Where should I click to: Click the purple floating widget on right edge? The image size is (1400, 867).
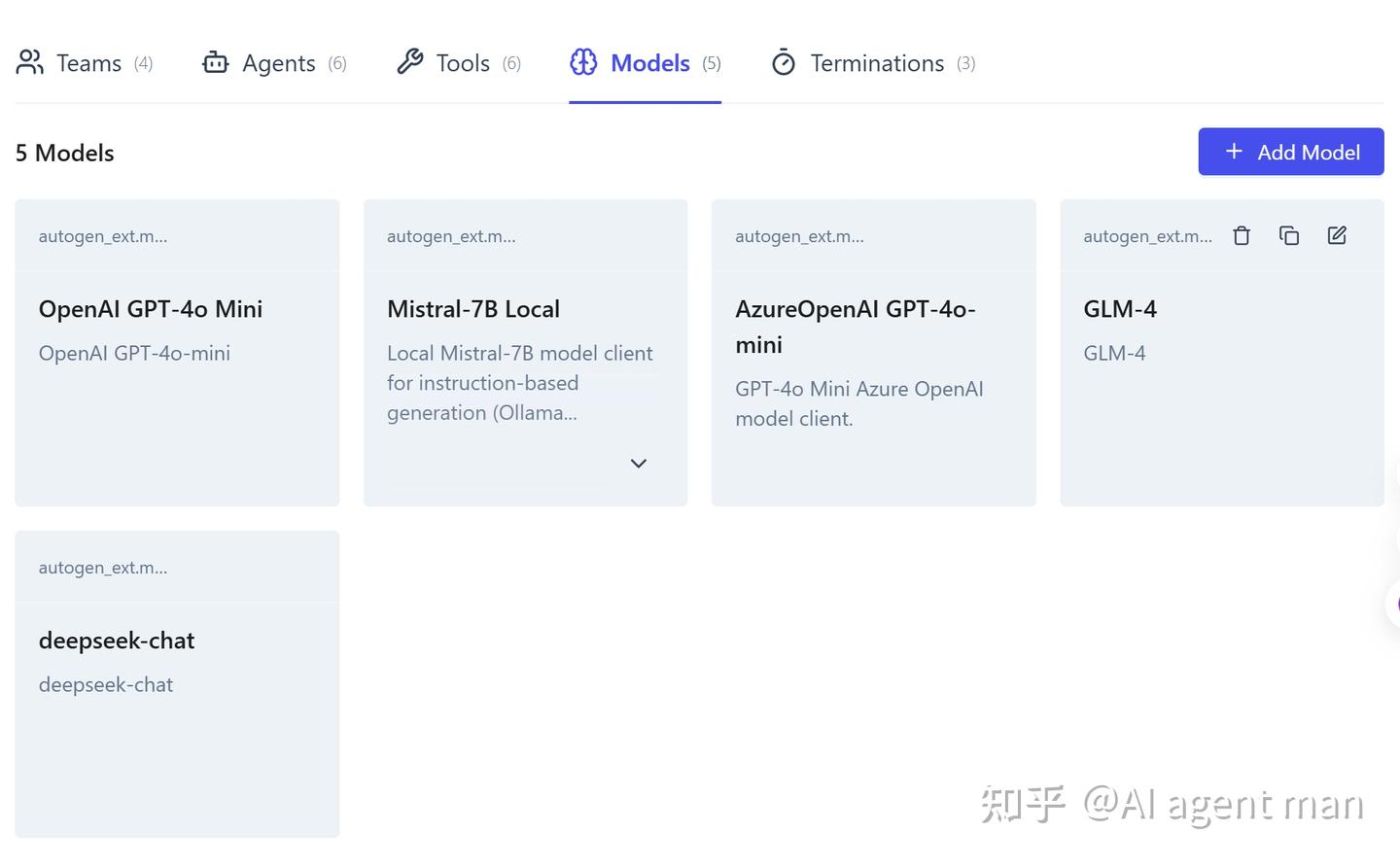tap(1394, 604)
